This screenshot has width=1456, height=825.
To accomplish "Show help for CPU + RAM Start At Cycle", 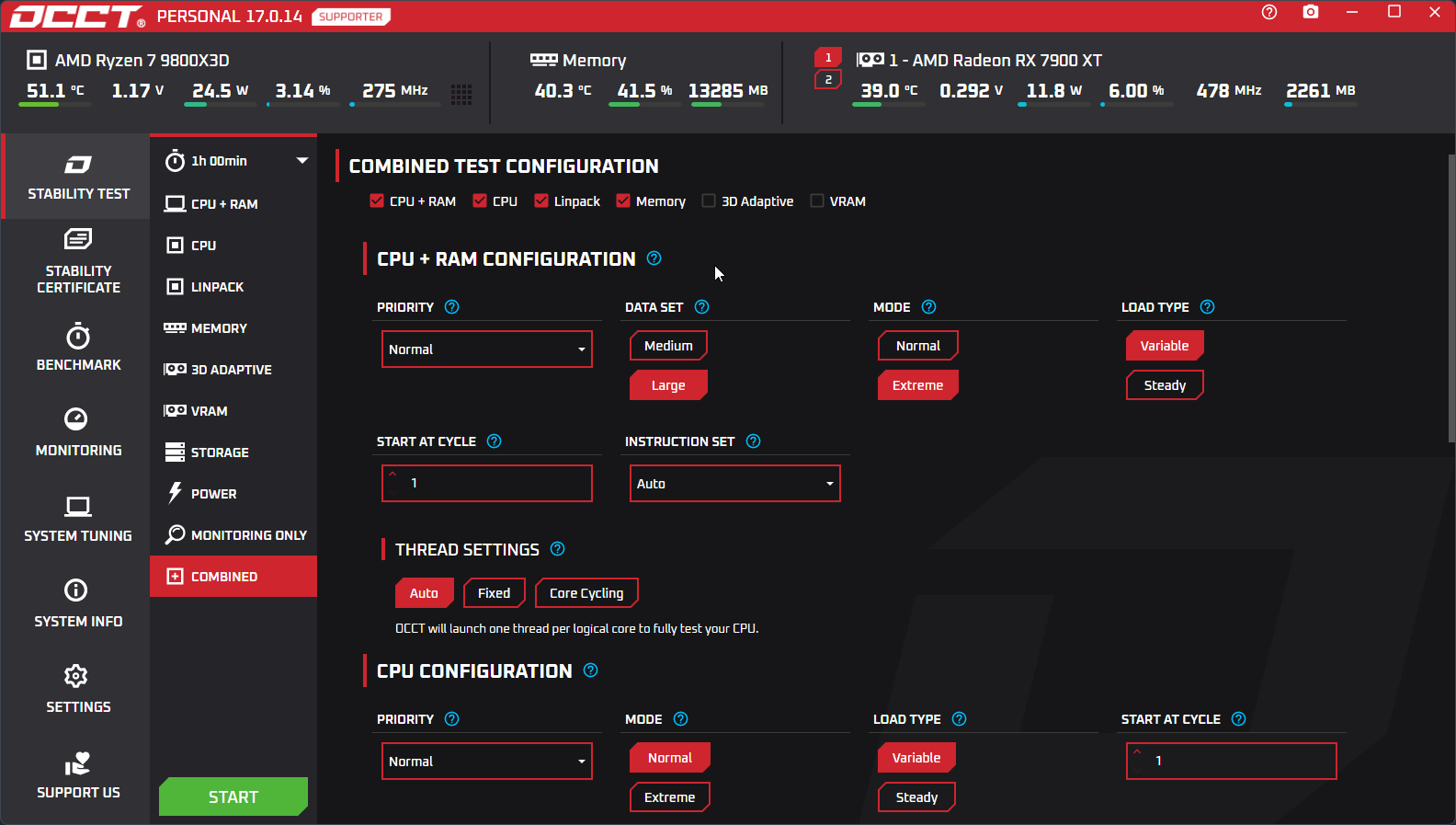I will coord(495,441).
